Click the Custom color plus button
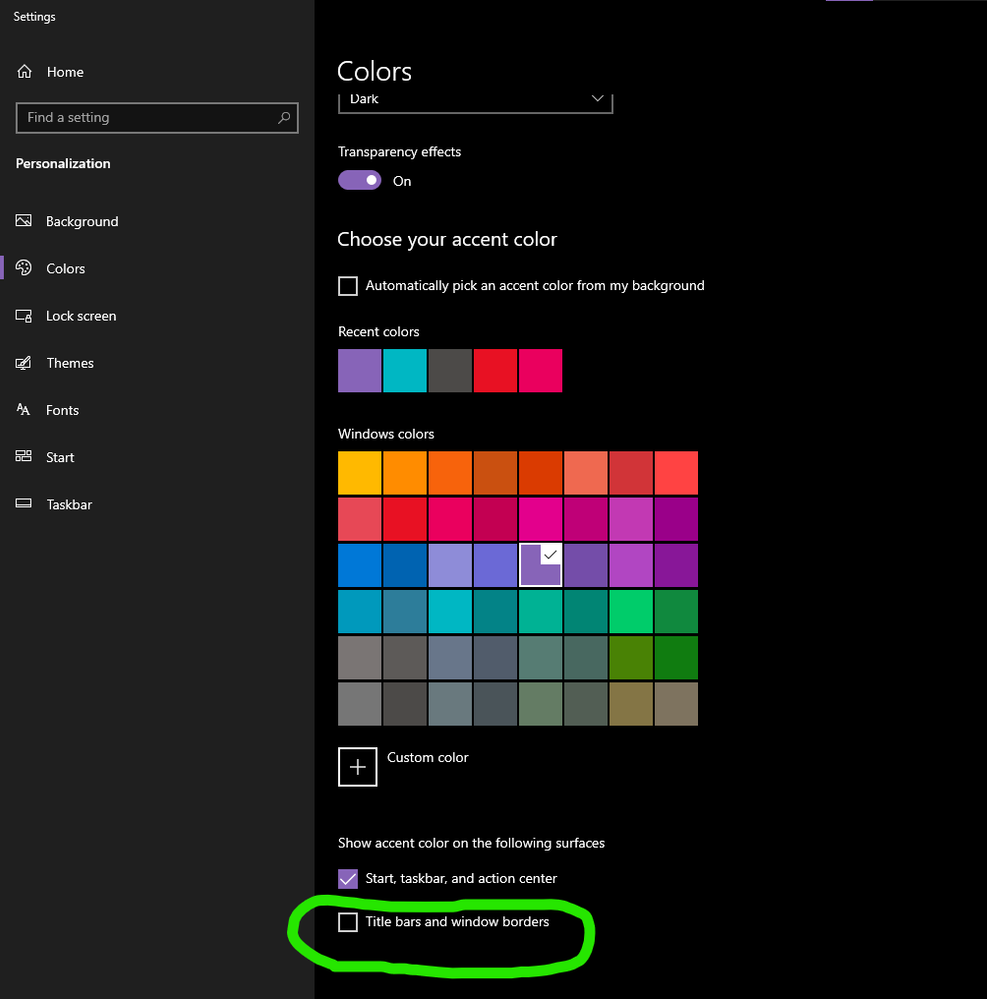 pos(358,767)
